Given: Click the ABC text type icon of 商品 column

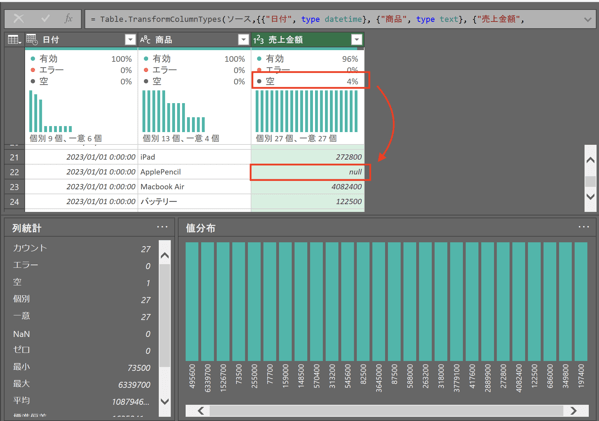Looking at the screenshot, I should click(145, 39).
